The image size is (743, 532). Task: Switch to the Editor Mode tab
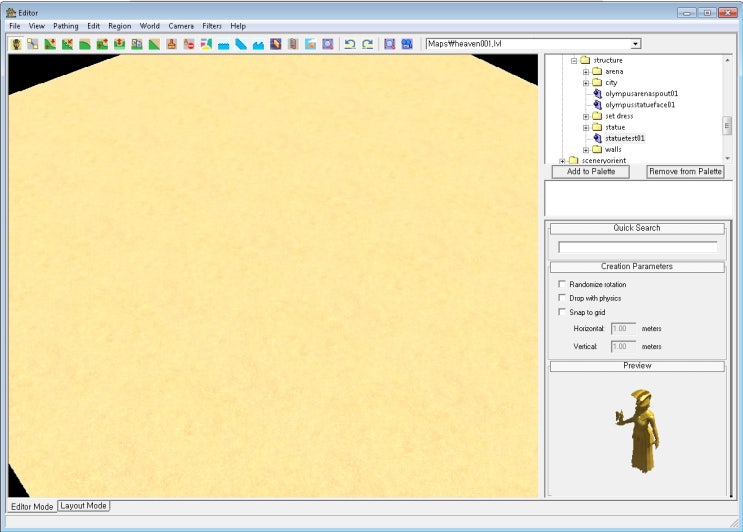(32, 506)
